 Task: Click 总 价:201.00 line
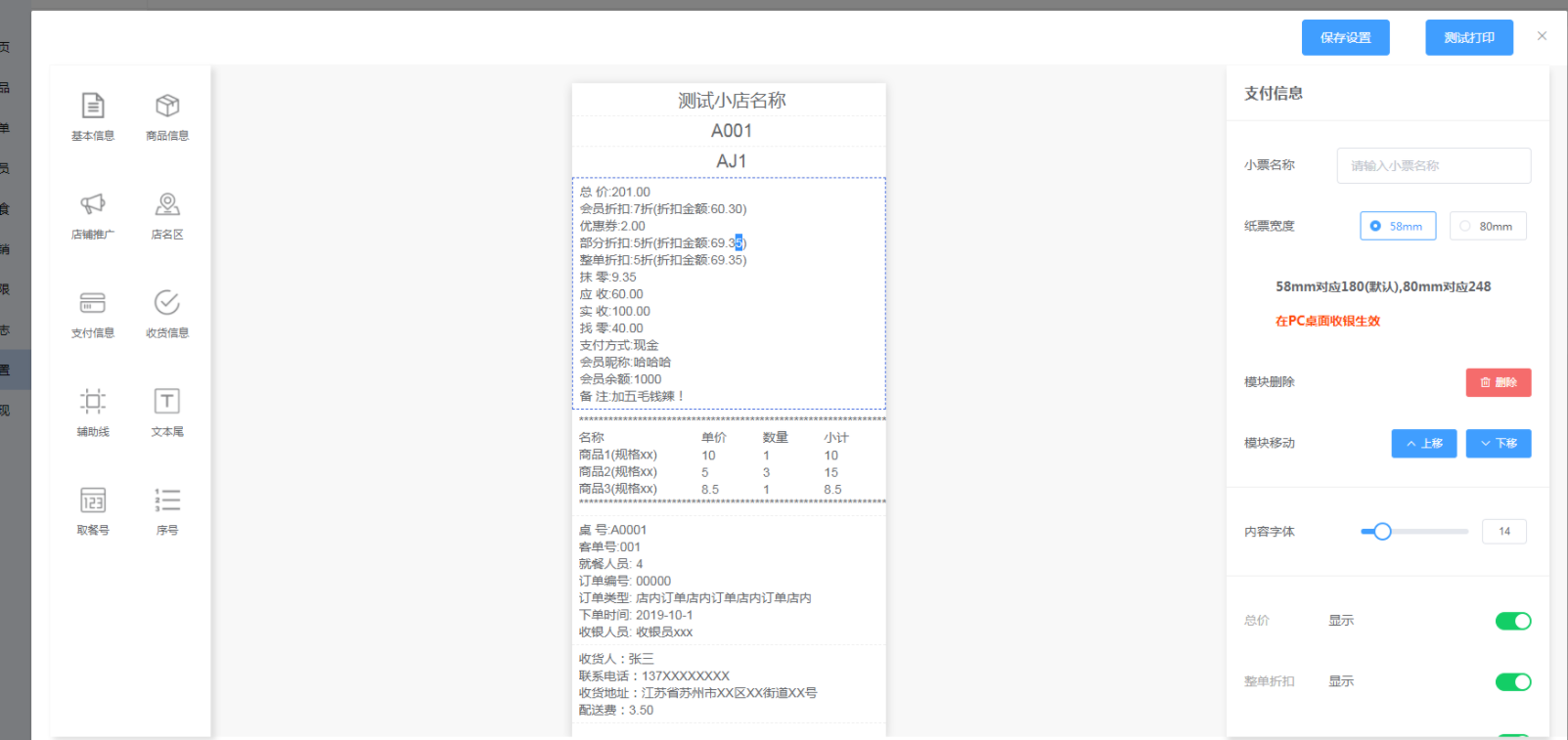pos(614,192)
